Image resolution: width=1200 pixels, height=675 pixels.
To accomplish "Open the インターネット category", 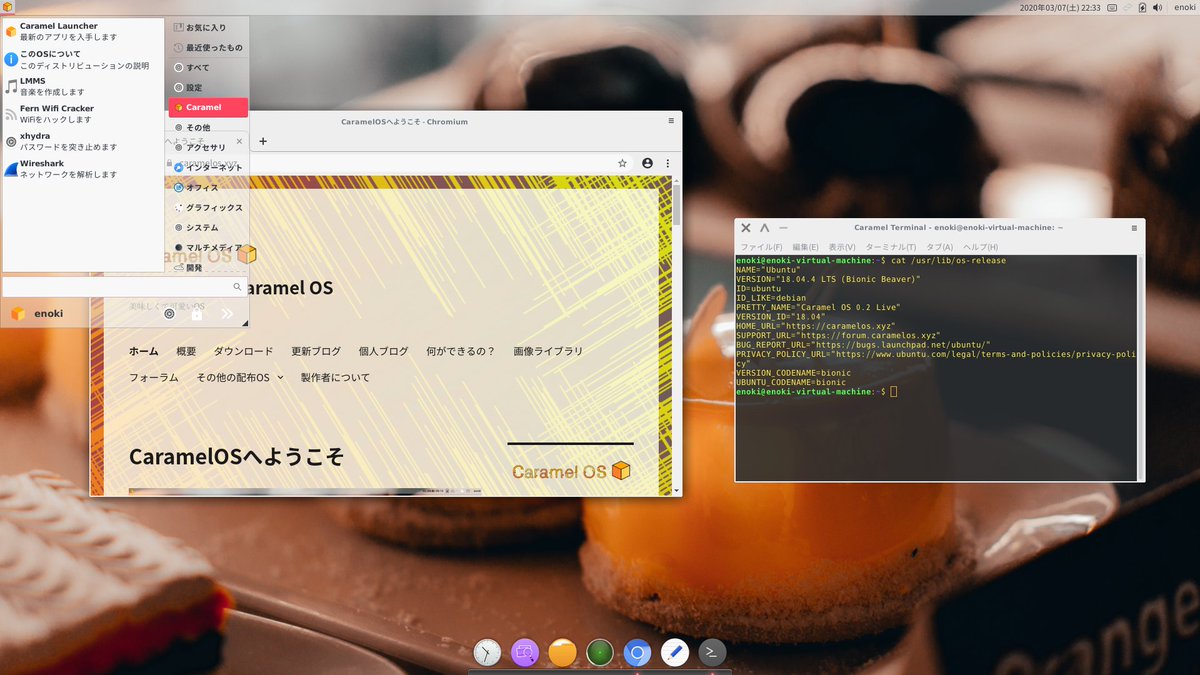I will point(208,167).
